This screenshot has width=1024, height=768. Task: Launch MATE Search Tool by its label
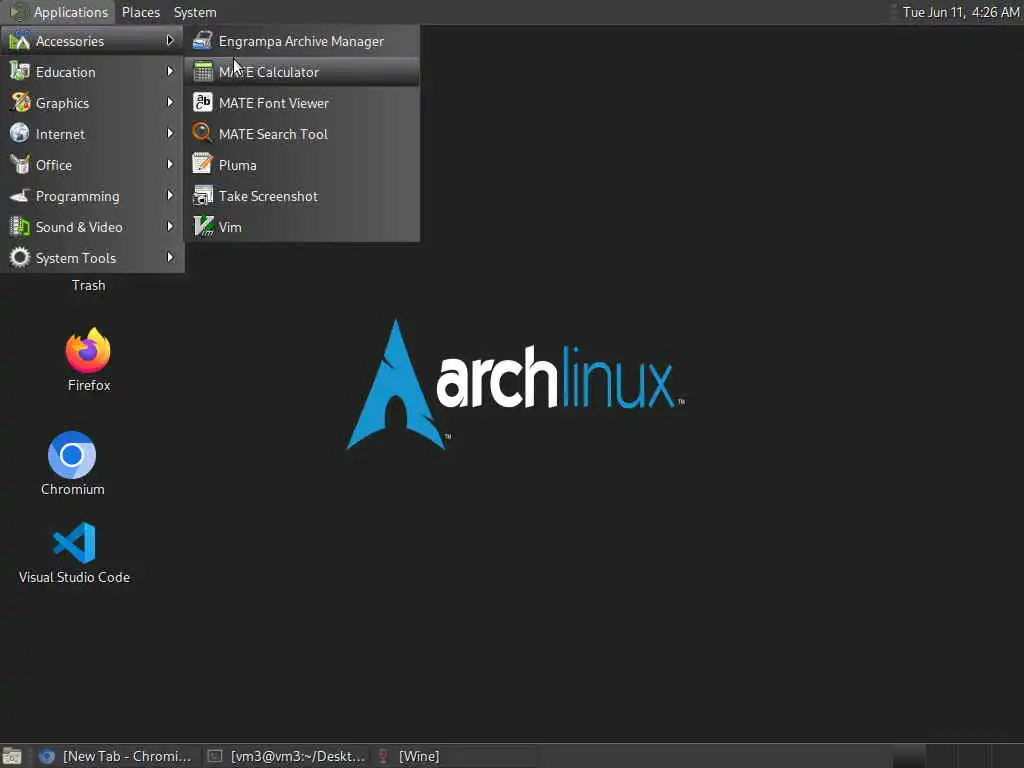(273, 135)
